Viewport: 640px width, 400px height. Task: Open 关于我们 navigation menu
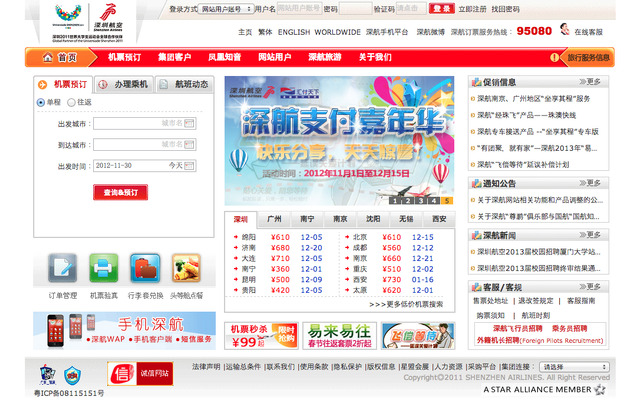click(x=375, y=57)
